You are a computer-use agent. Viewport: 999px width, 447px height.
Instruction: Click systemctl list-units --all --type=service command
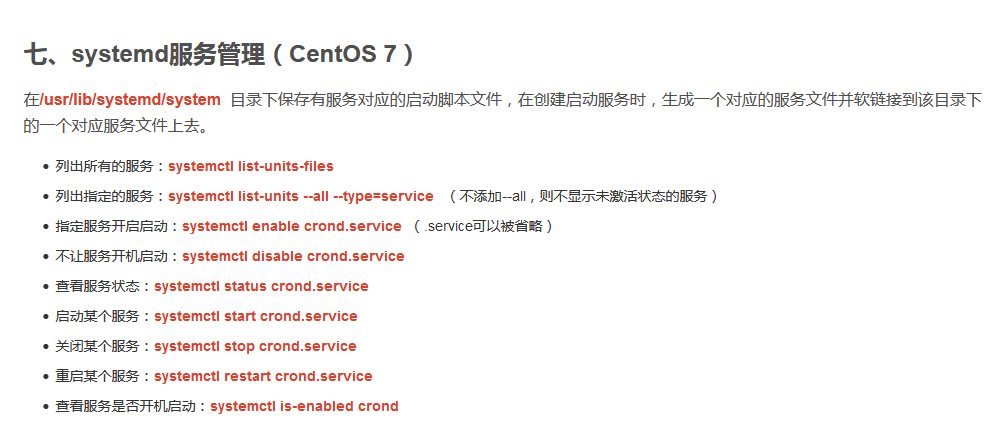(301, 196)
